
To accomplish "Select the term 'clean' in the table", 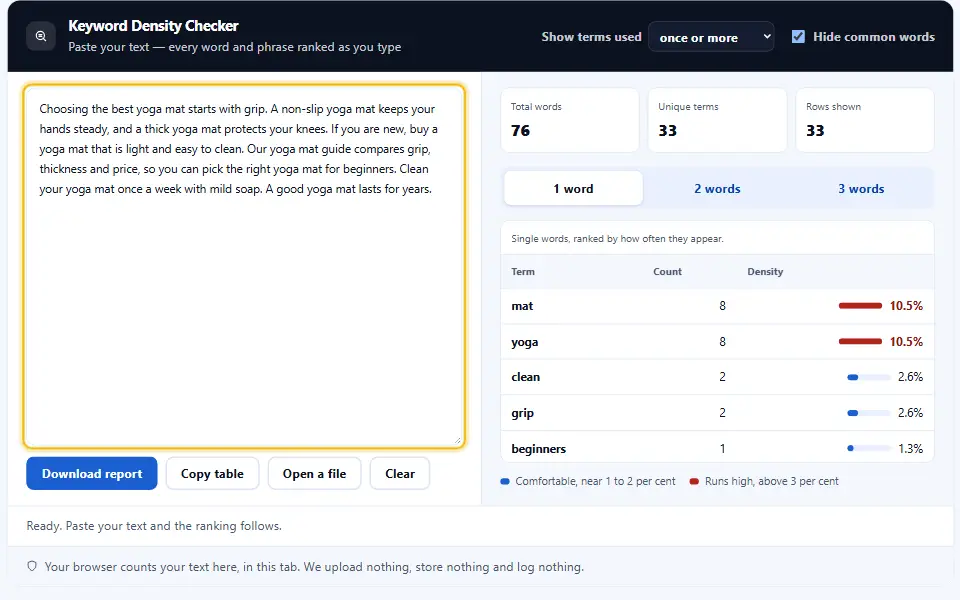I will (525, 377).
